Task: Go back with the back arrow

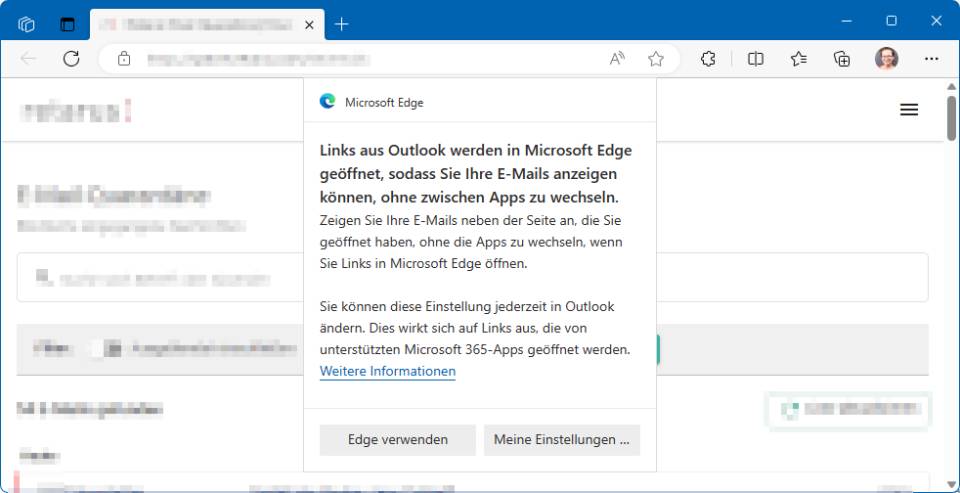Action: (28, 59)
